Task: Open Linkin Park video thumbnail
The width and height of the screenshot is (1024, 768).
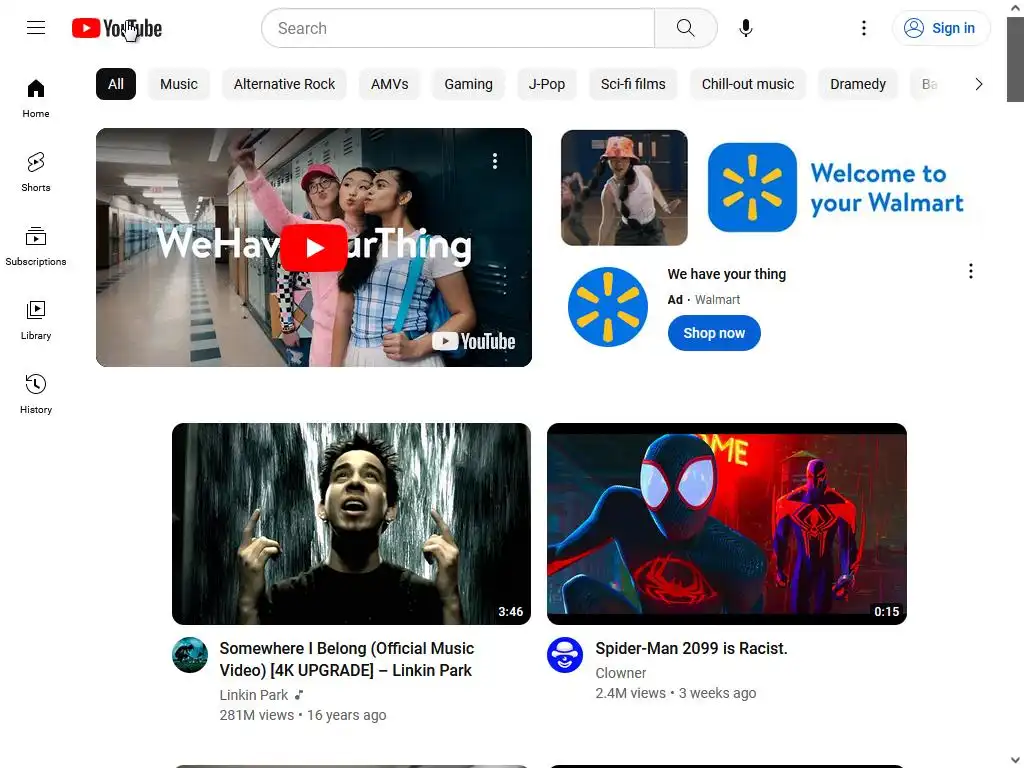Action: [351, 524]
